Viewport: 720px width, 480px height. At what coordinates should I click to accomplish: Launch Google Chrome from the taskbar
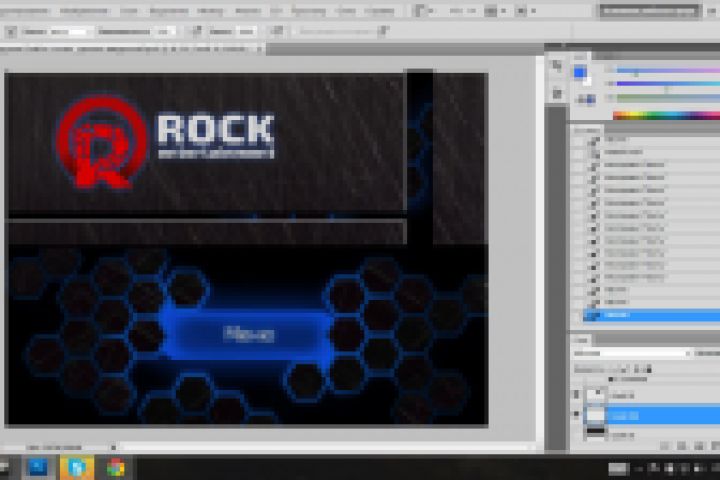coord(115,468)
